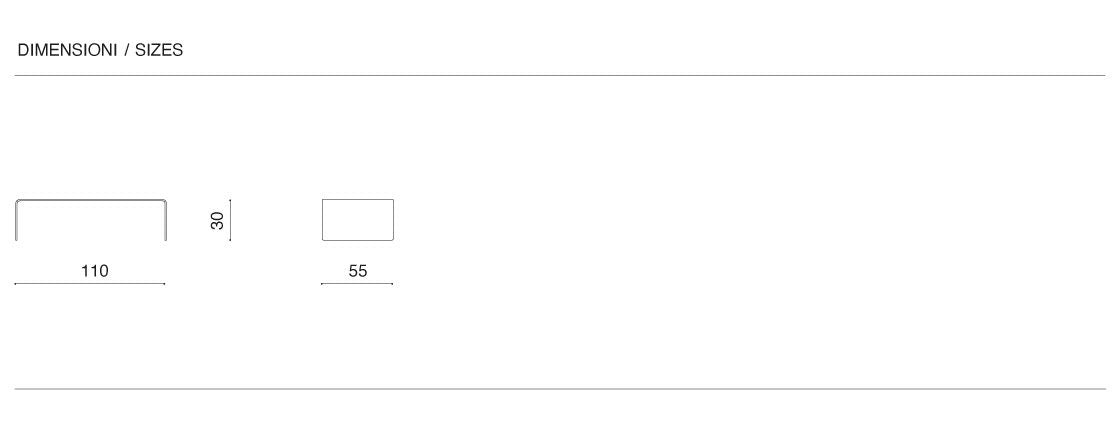Click the 110 width dimension label
This screenshot has height=422, width=1120.
pos(94,271)
